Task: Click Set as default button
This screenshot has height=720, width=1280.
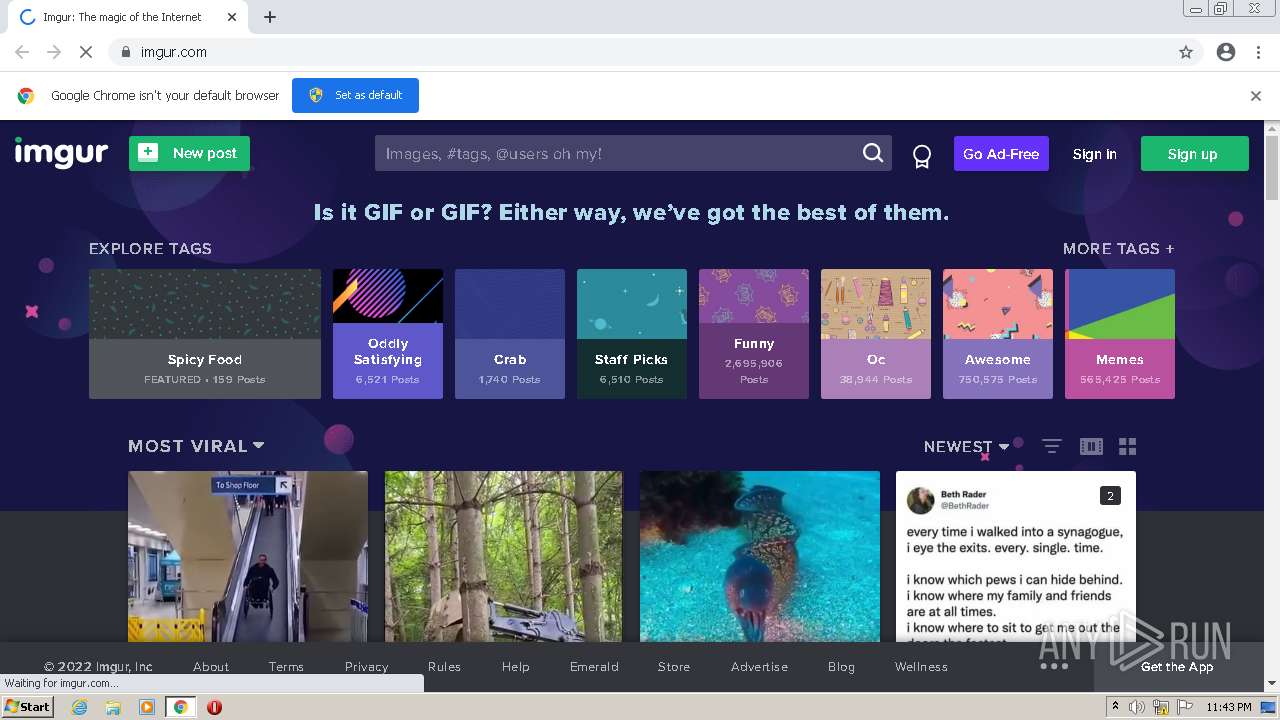Action: pyautogui.click(x=355, y=95)
